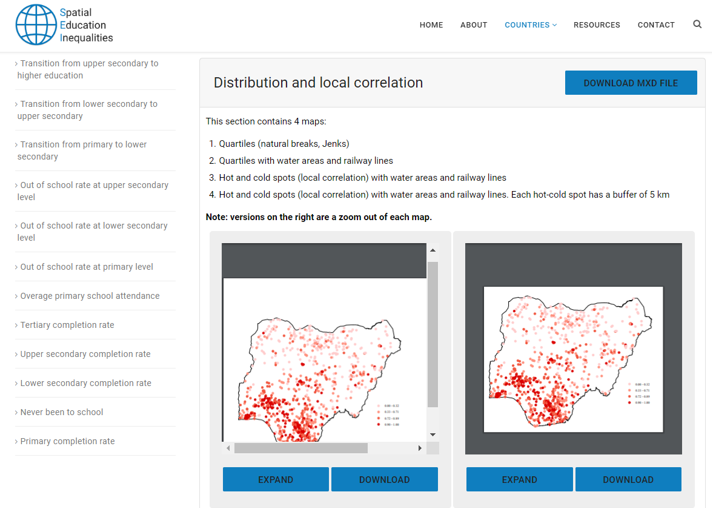The image size is (712, 508).
Task: Open Upper secondary completion rate
Action: coord(85,354)
